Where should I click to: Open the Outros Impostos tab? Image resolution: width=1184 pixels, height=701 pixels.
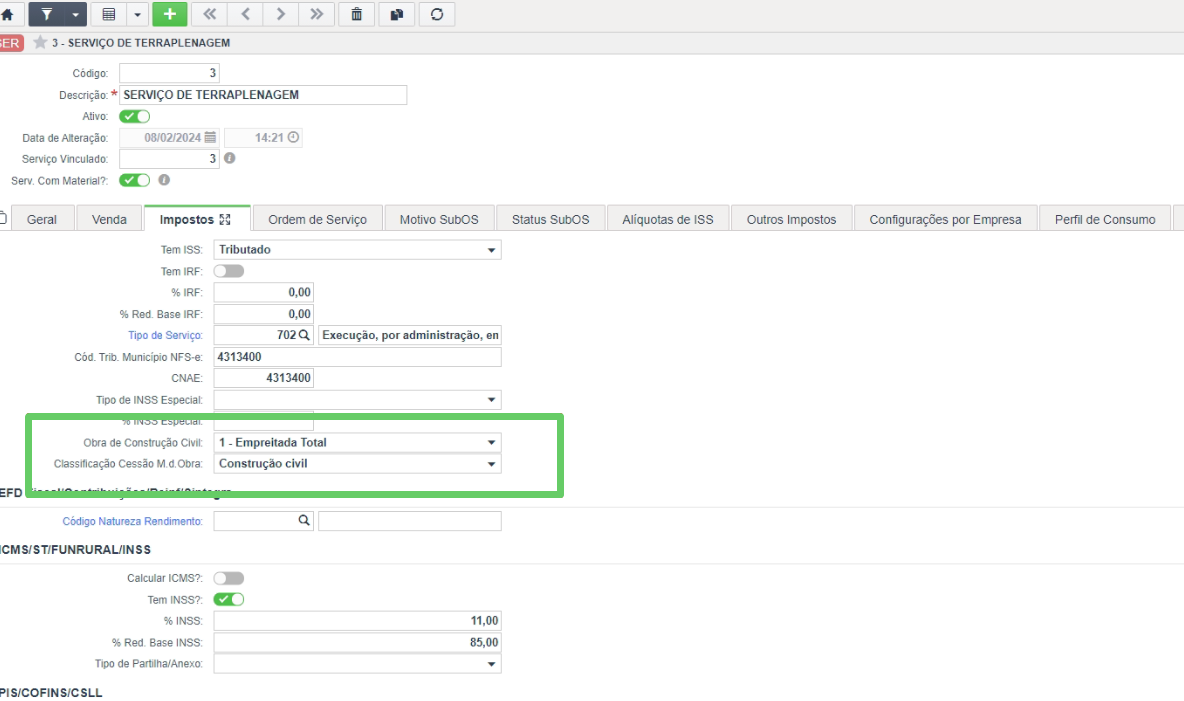click(x=791, y=219)
